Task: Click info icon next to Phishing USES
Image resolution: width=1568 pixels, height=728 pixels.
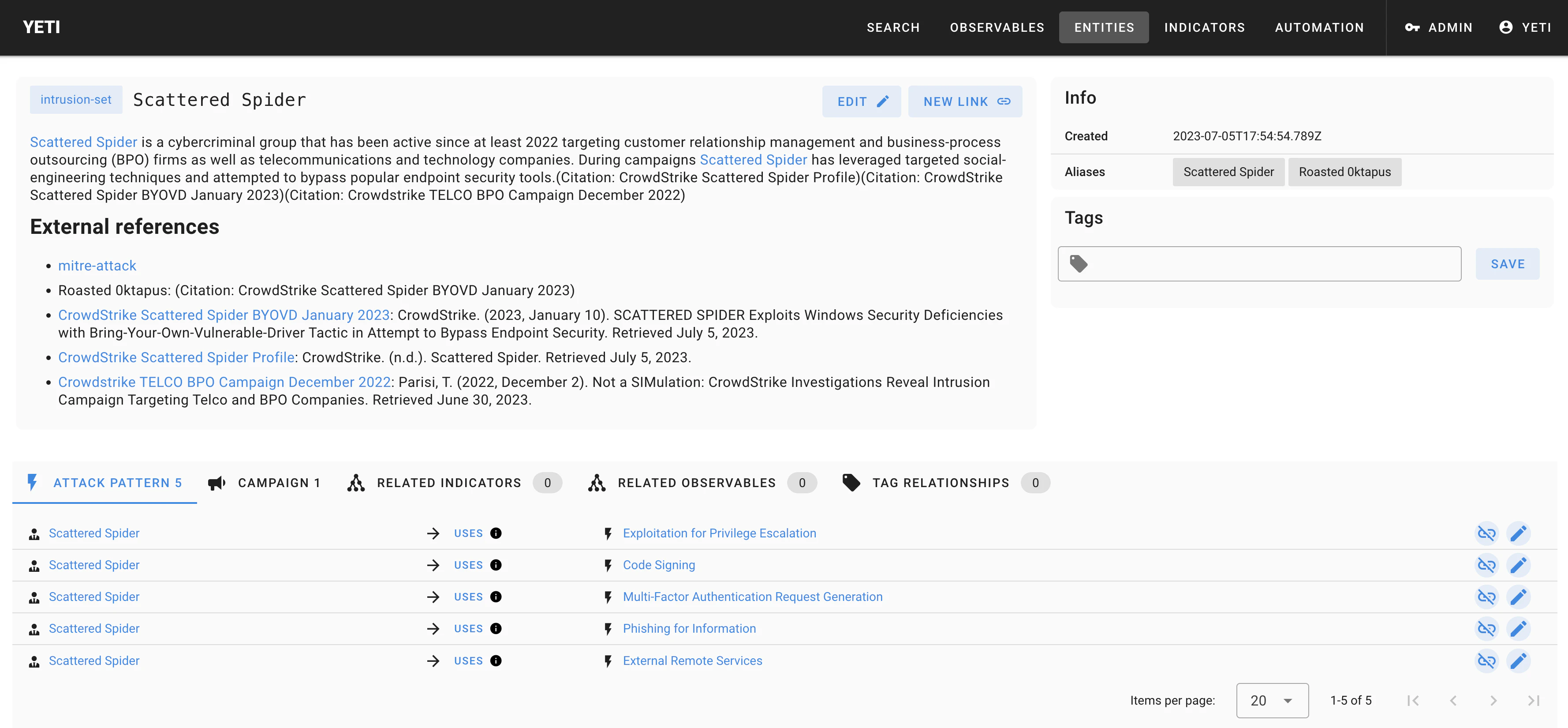Action: [x=496, y=628]
